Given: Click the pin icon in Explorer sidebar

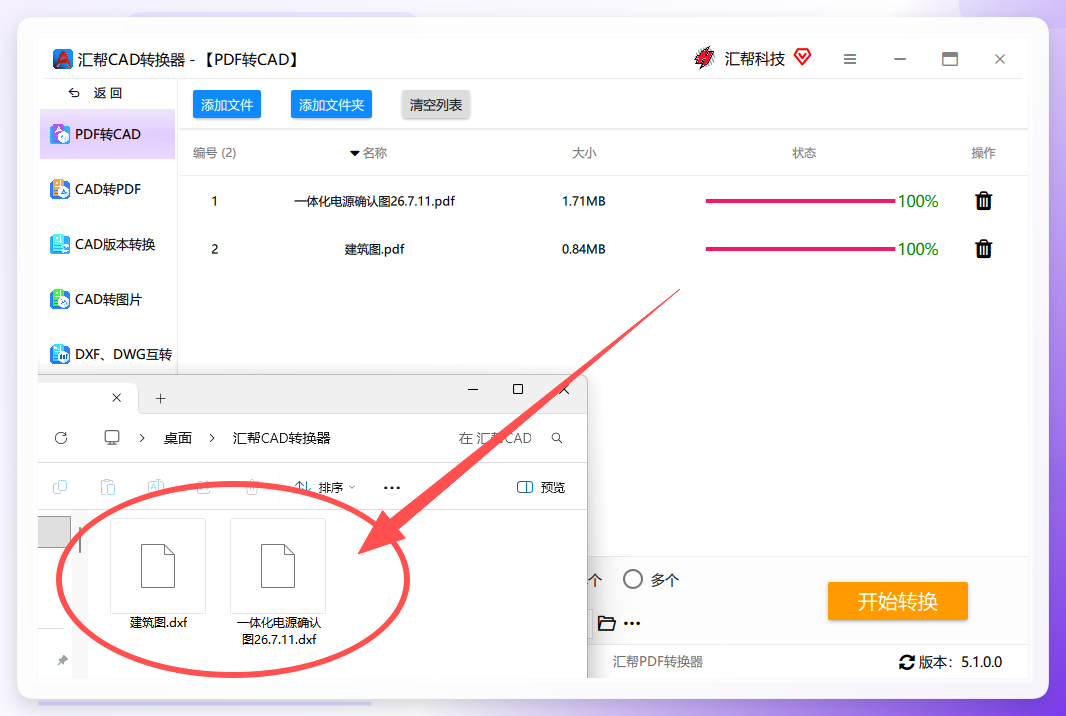Looking at the screenshot, I should [x=63, y=660].
